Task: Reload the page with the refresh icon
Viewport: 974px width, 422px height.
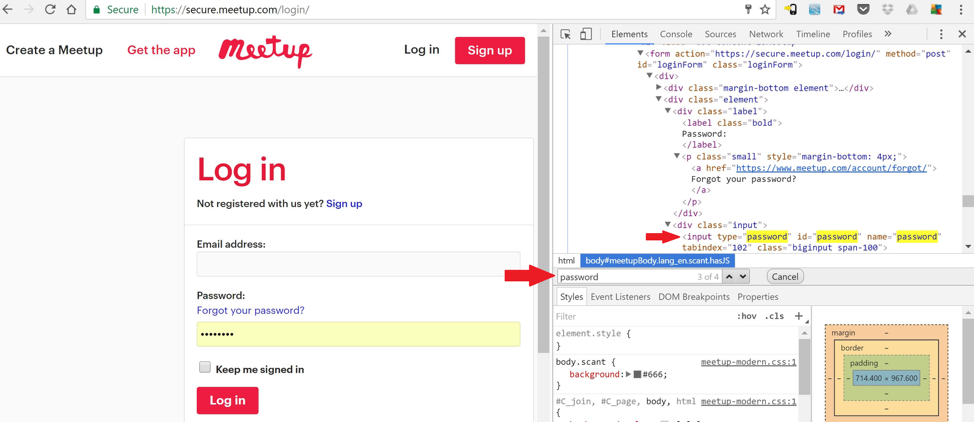Action: [50, 9]
